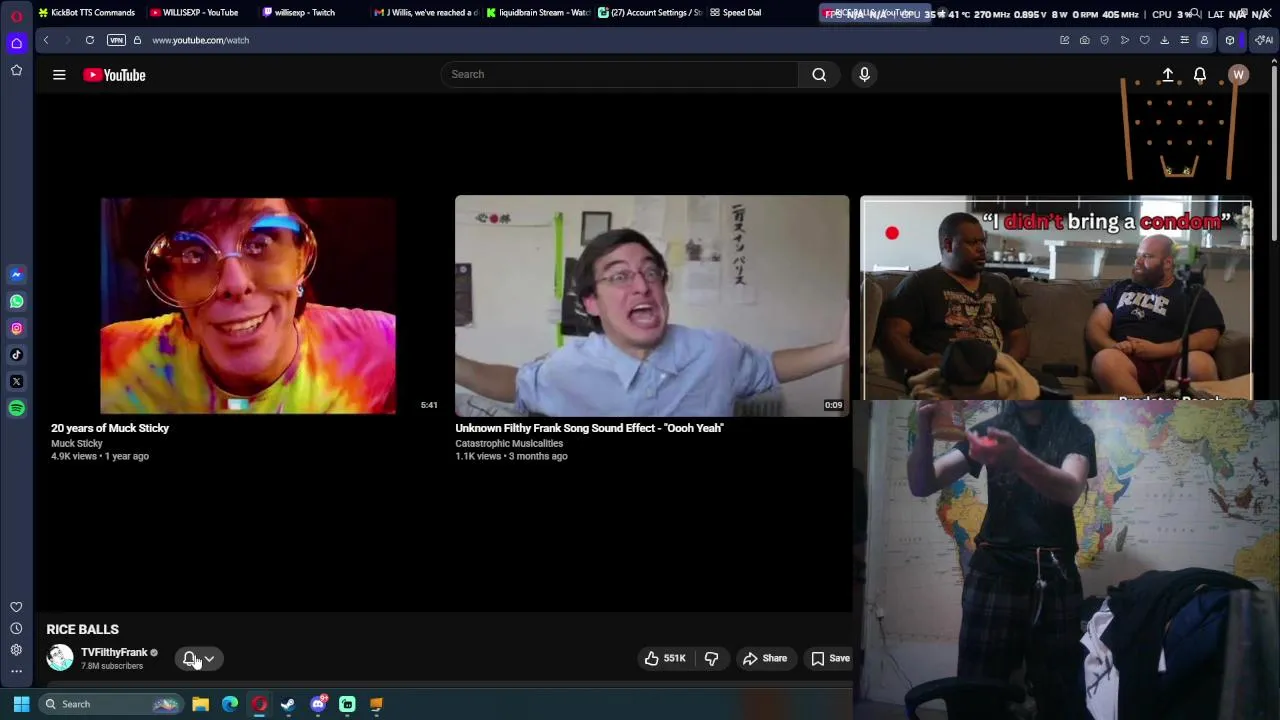Open Steam from the taskbar
The image size is (1280, 720).
tap(288, 704)
